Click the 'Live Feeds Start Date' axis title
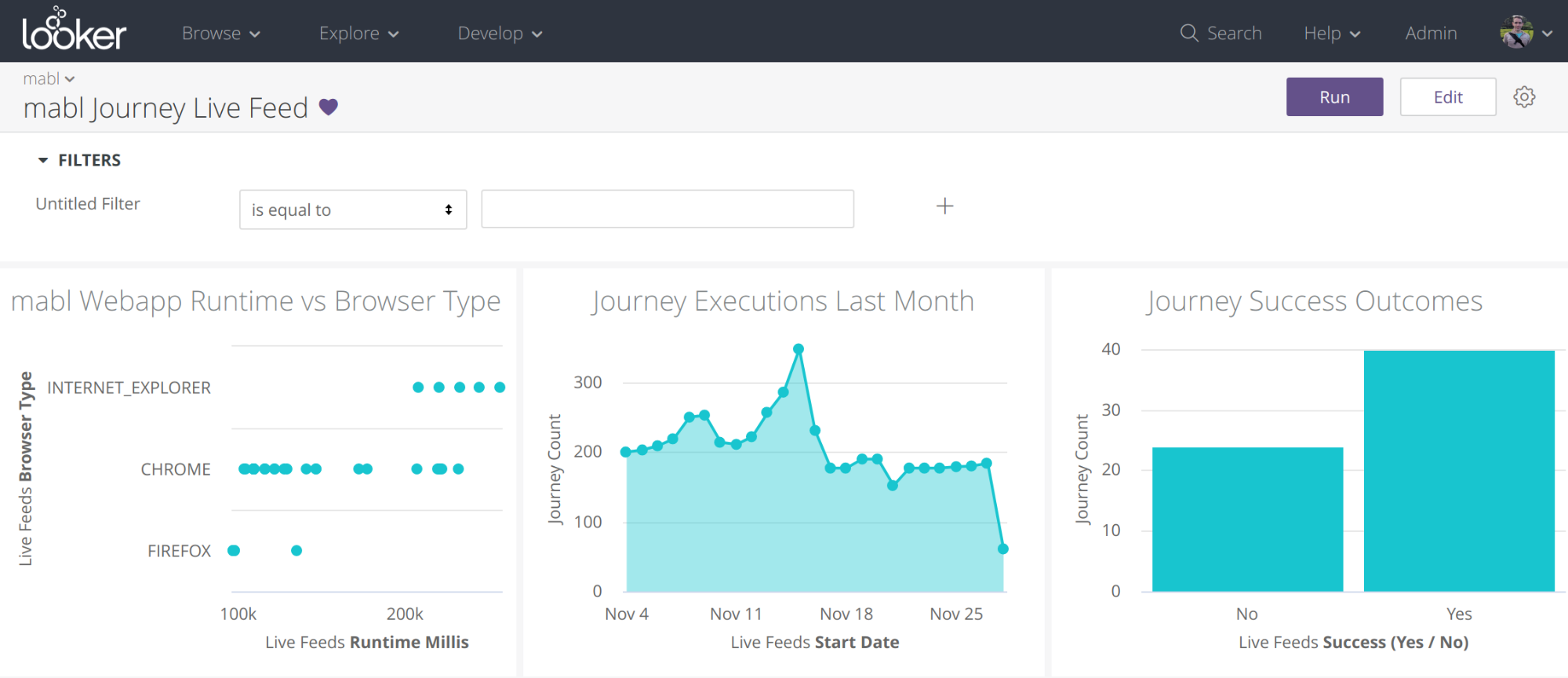 (815, 642)
